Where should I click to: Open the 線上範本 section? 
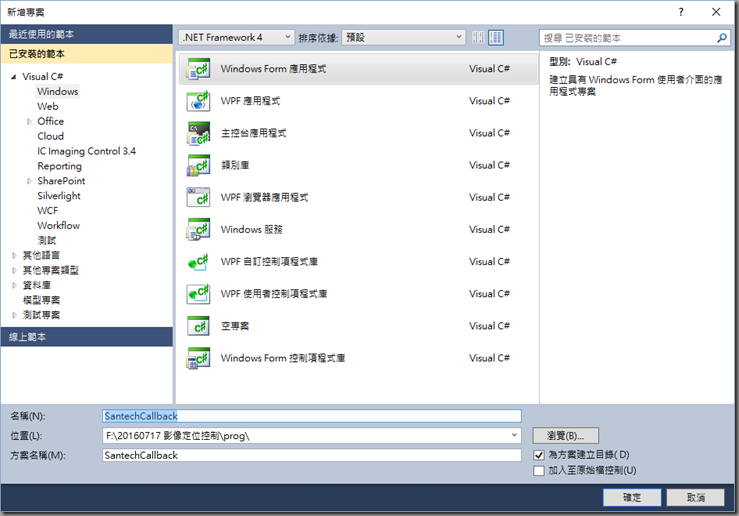pyautogui.click(x=87, y=337)
